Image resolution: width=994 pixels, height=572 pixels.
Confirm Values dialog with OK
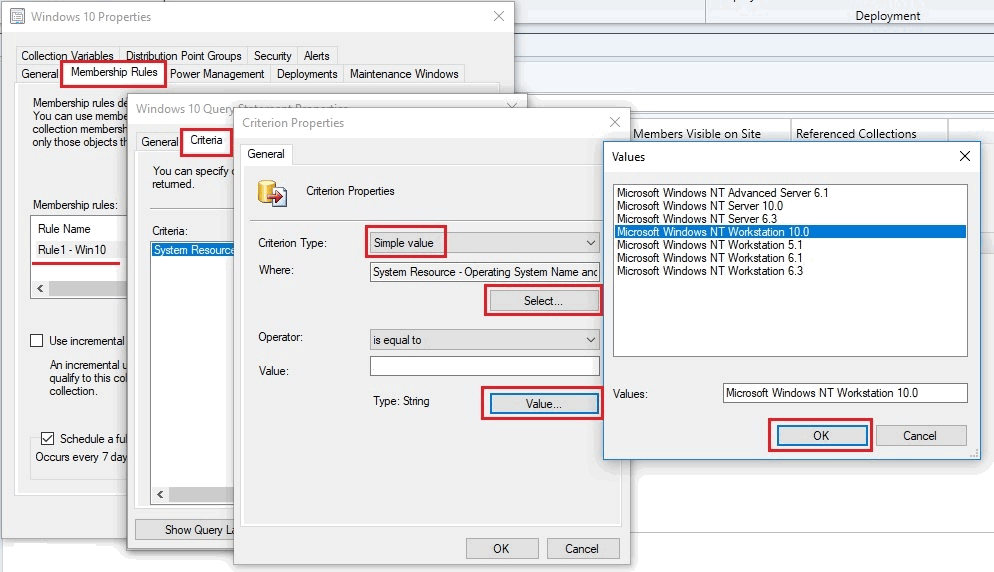coord(821,436)
